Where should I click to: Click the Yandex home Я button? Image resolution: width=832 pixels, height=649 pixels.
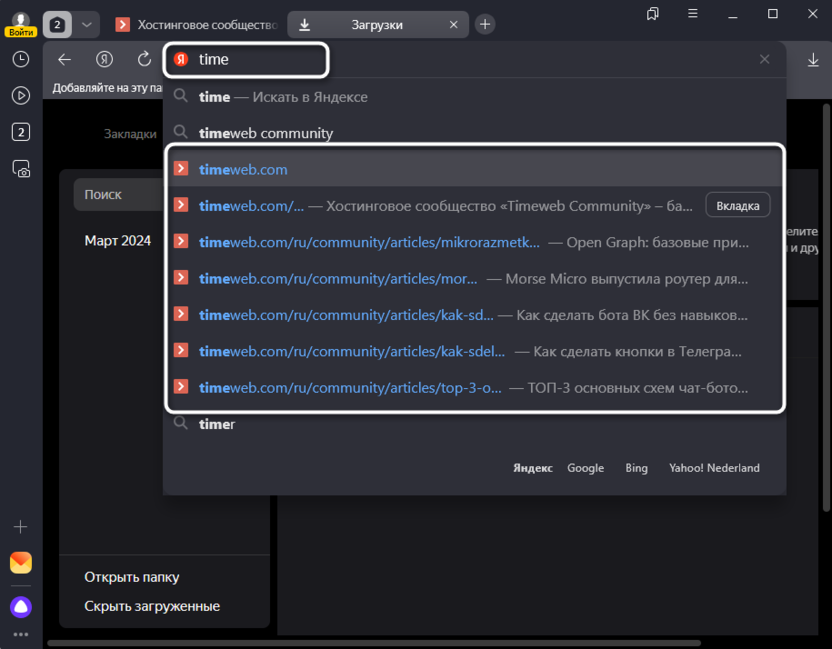coord(105,59)
